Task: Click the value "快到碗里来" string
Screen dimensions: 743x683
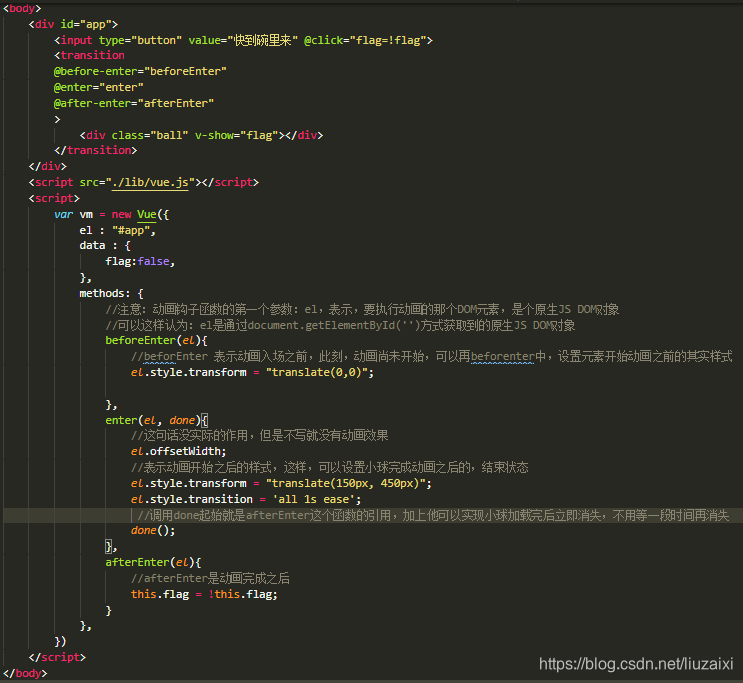Action: point(263,40)
